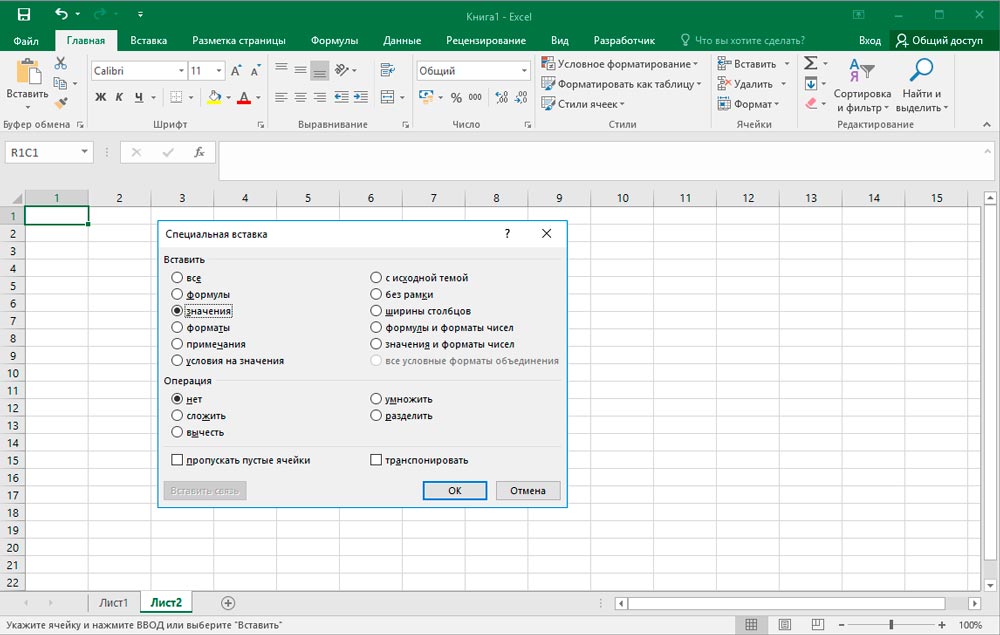
Task: Choose the "умножить" operation radio button
Action: click(x=376, y=399)
